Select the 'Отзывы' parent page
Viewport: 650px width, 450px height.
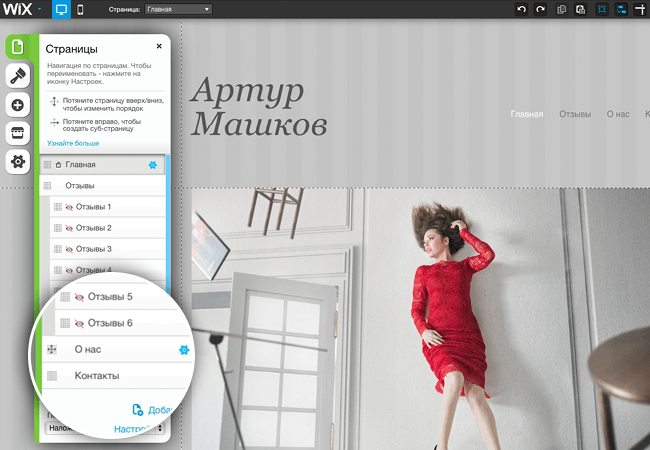[x=102, y=186]
